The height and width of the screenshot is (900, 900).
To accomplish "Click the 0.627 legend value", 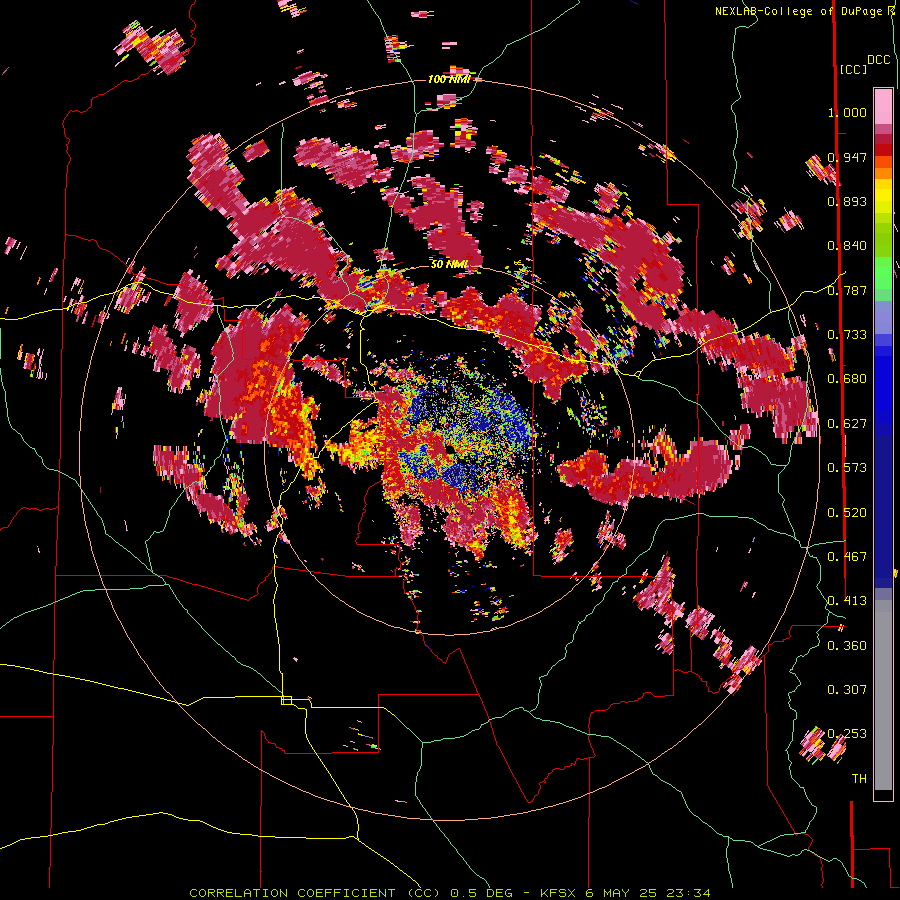I will (x=847, y=424).
